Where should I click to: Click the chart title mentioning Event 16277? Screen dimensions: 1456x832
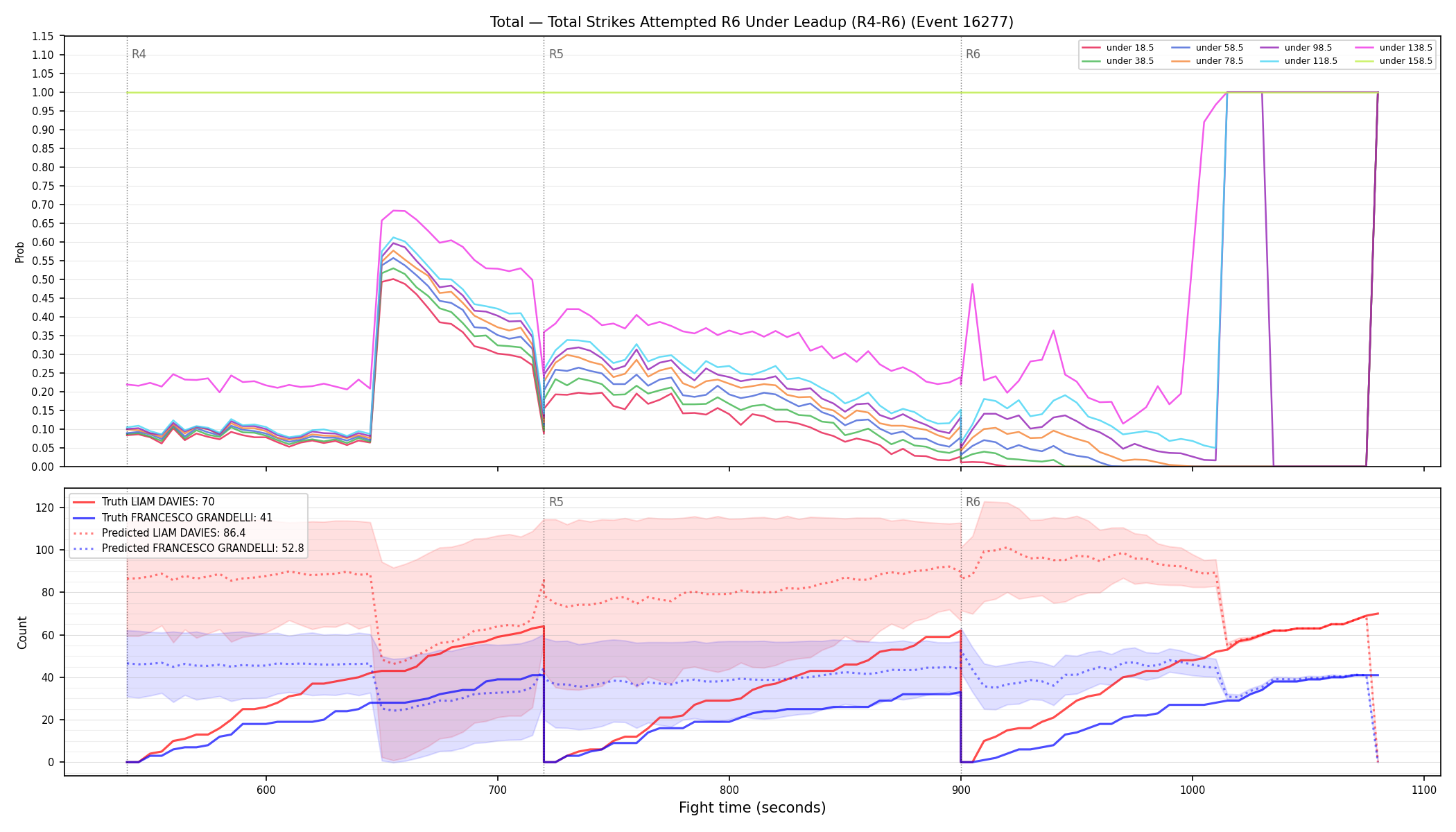(752, 22)
